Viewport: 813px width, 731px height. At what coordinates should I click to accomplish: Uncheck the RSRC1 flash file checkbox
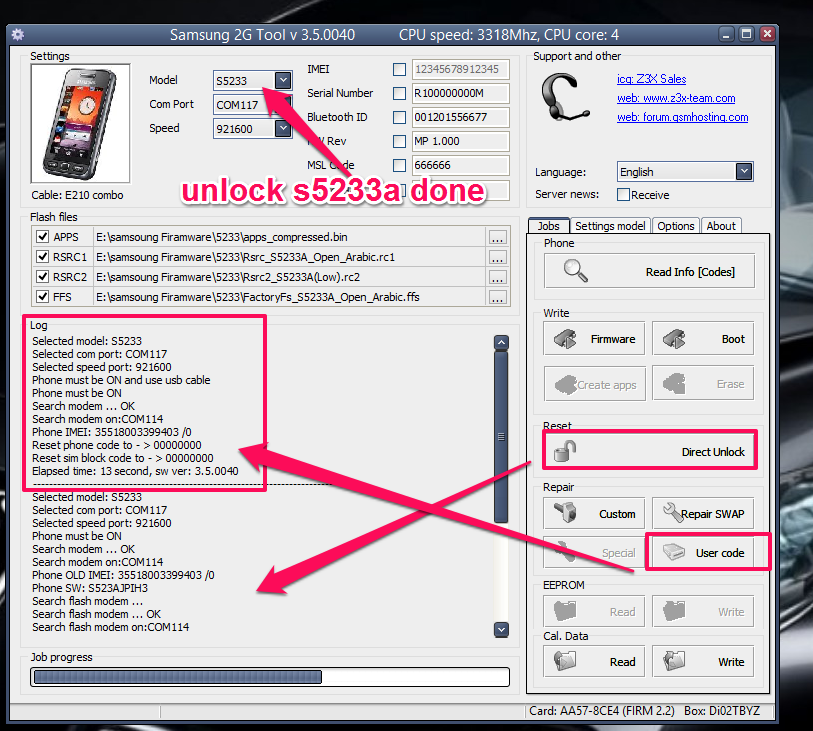tap(43, 257)
